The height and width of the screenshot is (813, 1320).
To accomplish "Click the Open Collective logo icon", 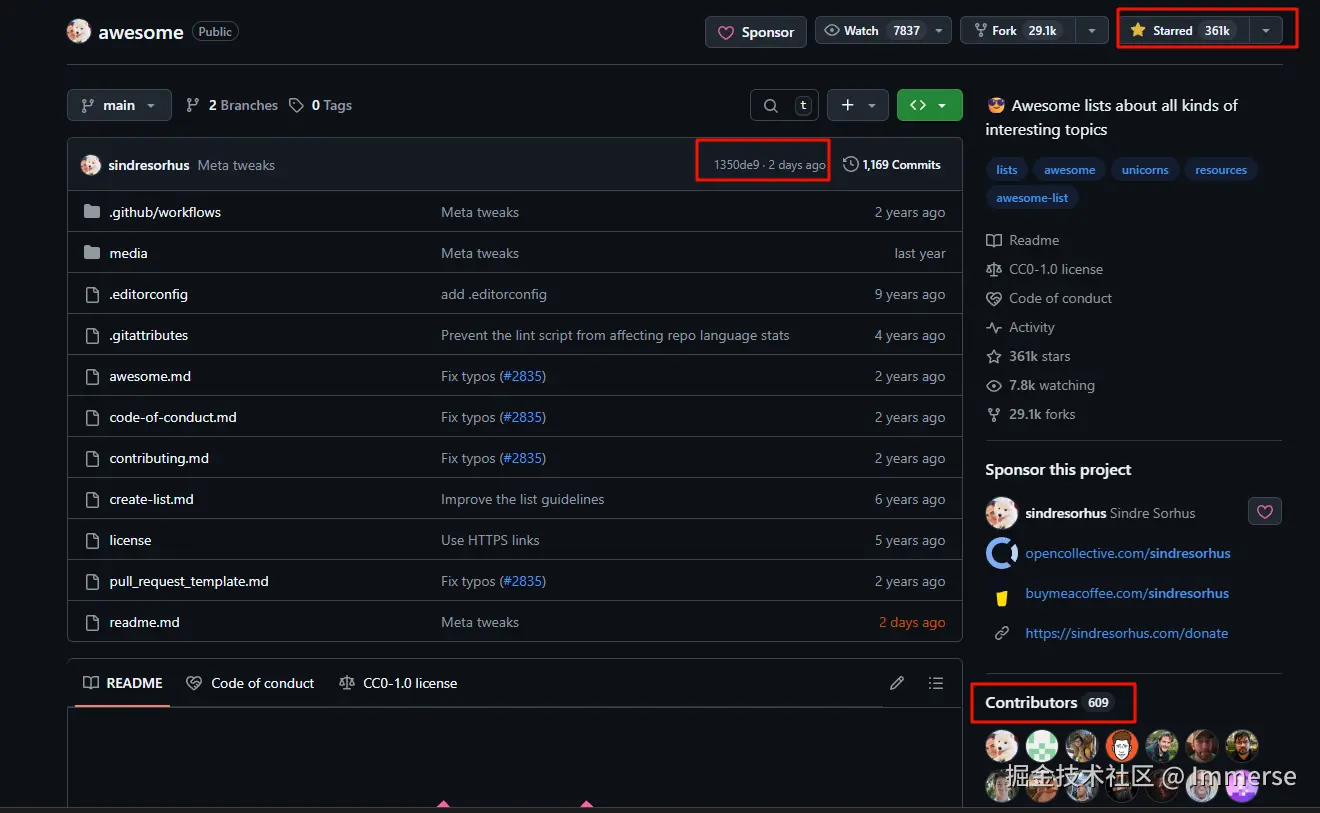I will [1001, 553].
